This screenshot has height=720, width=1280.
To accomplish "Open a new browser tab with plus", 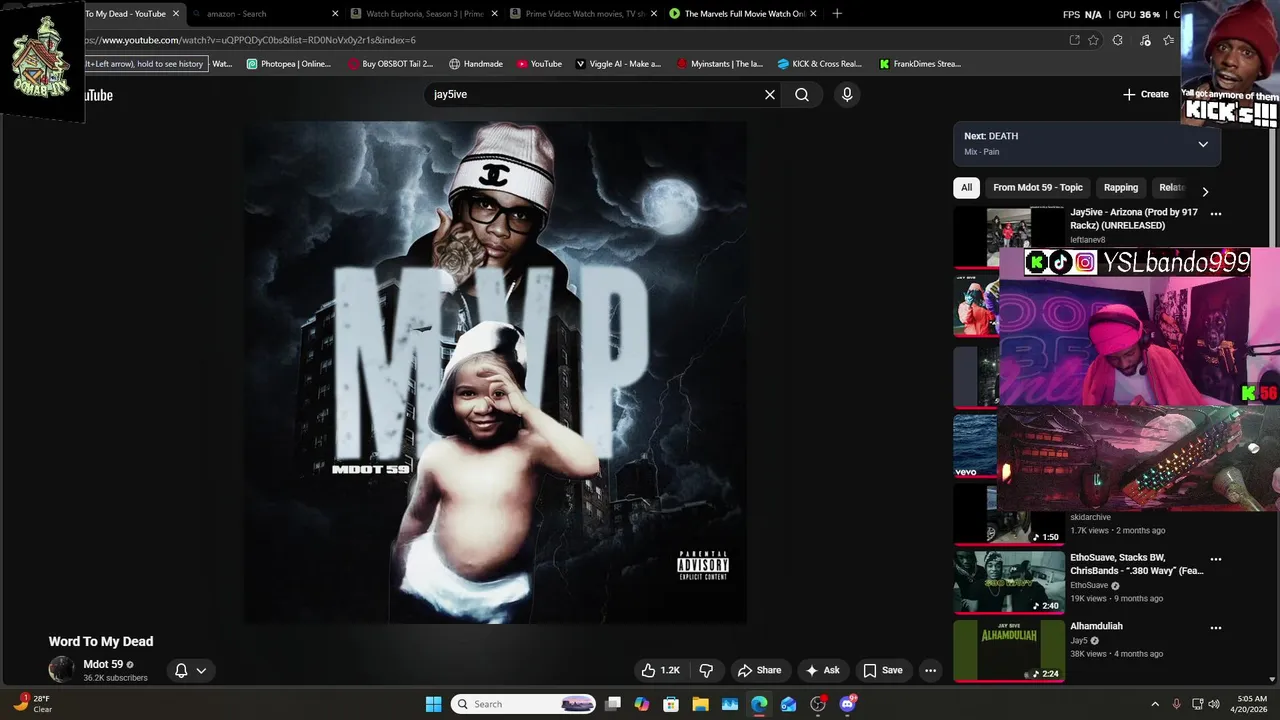I will 837,14.
